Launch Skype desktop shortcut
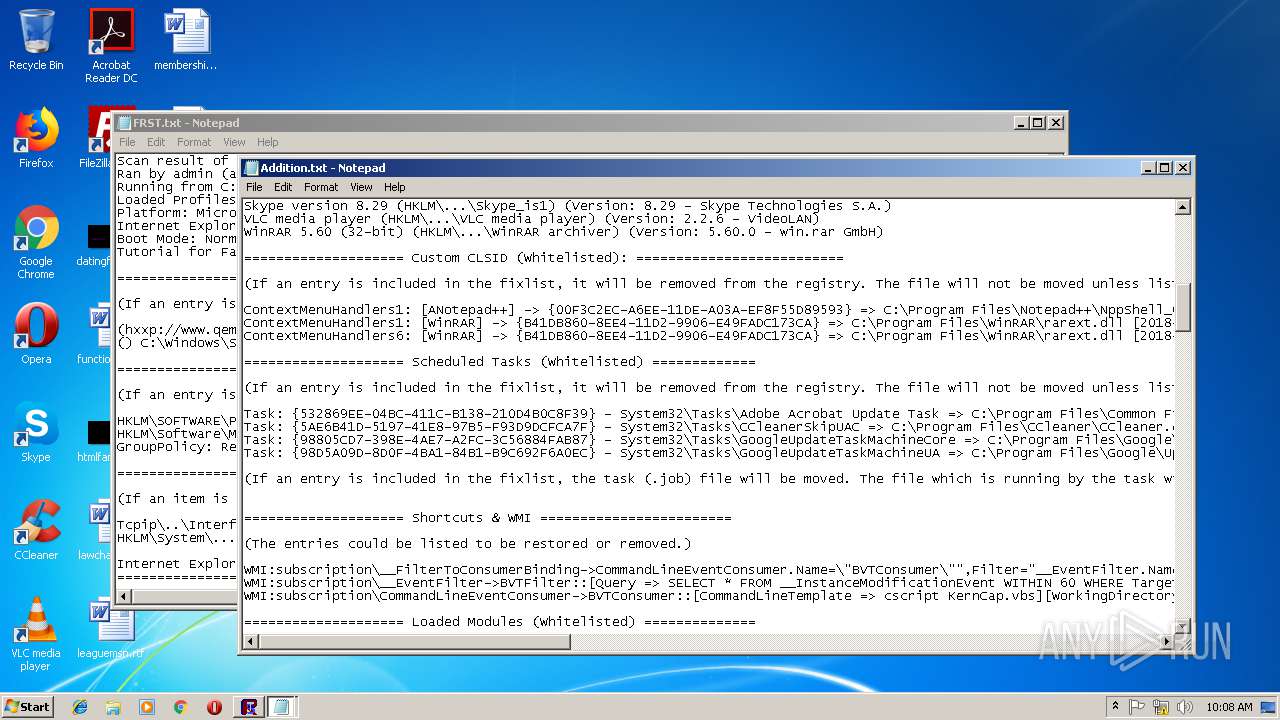Viewport: 1280px width, 720px height. coord(36,431)
